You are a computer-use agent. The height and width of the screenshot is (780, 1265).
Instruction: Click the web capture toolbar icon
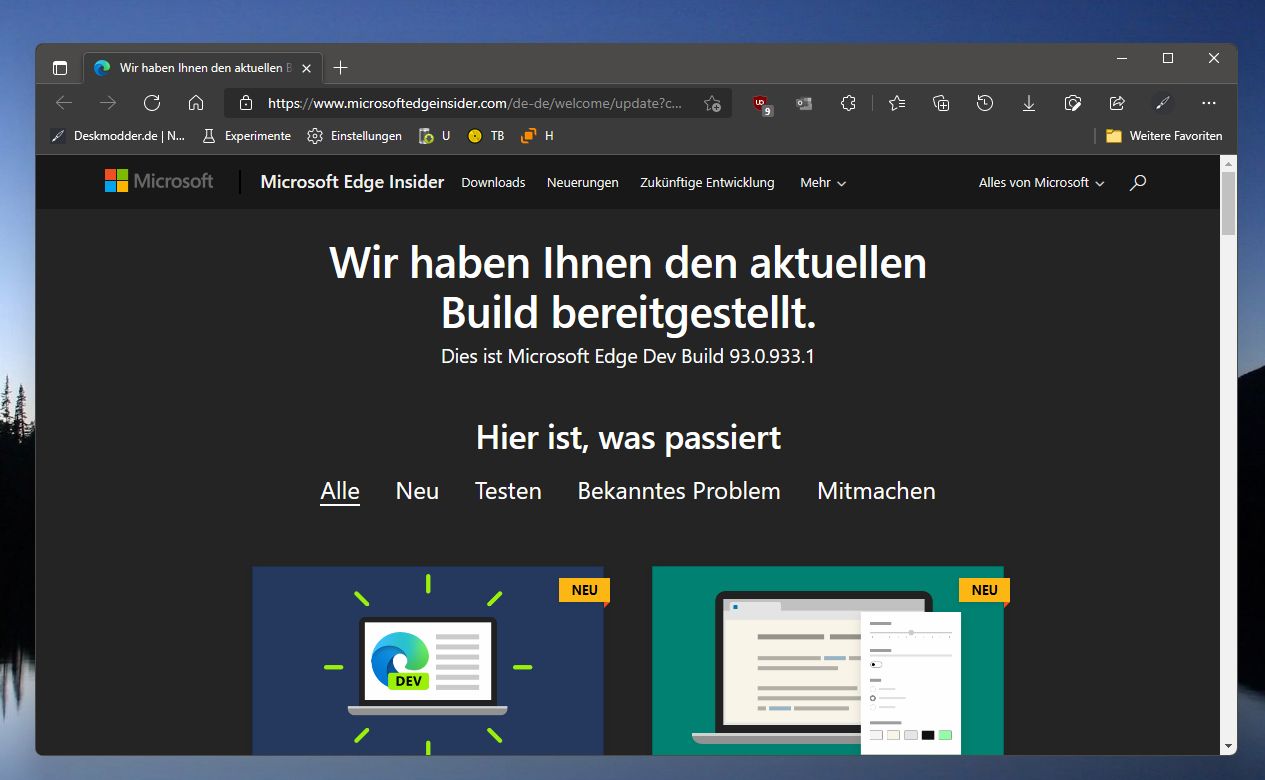pyautogui.click(x=1073, y=103)
